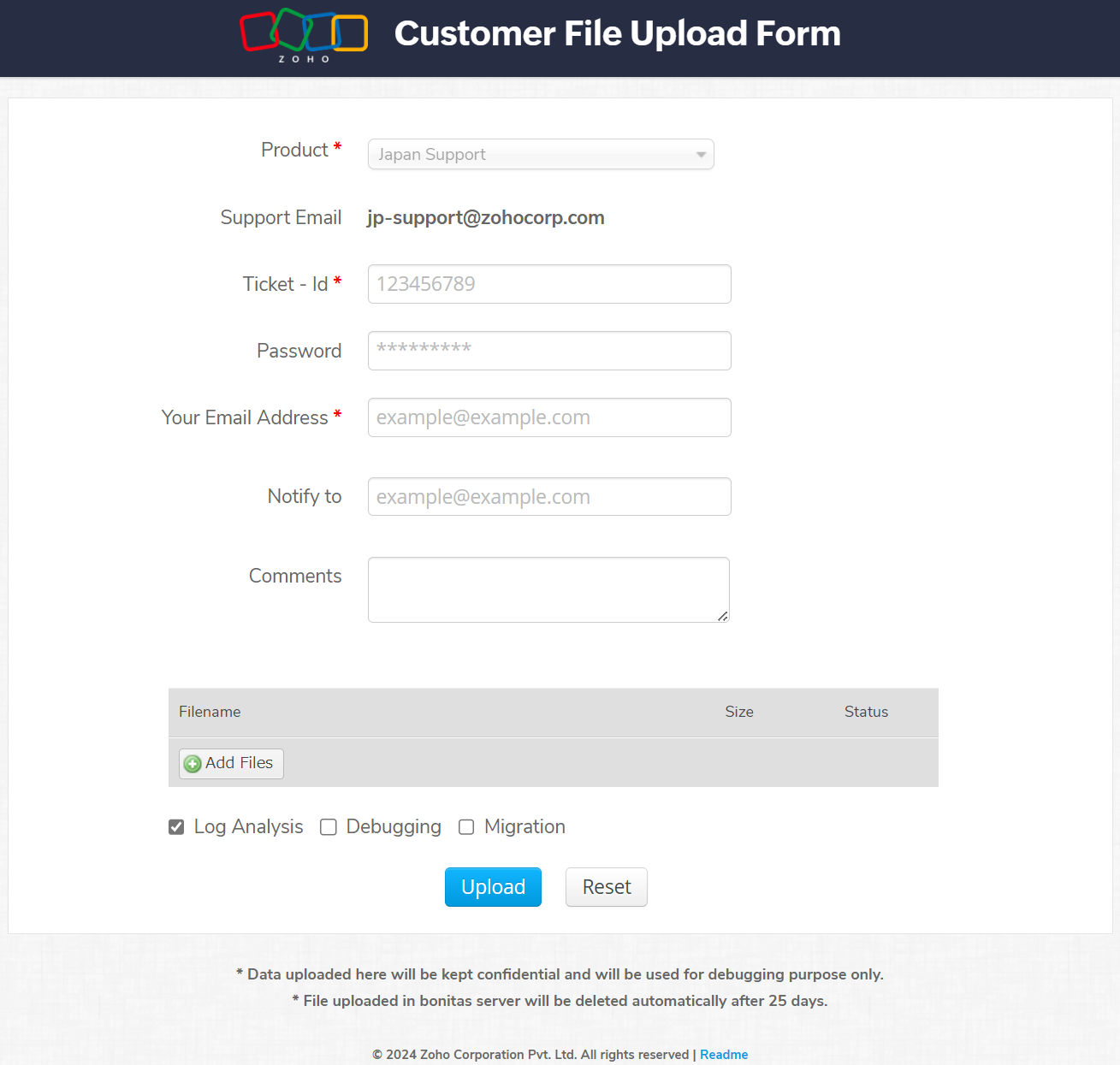This screenshot has height=1065, width=1120.
Task: Focus the Your Email Address field
Action: tap(549, 417)
